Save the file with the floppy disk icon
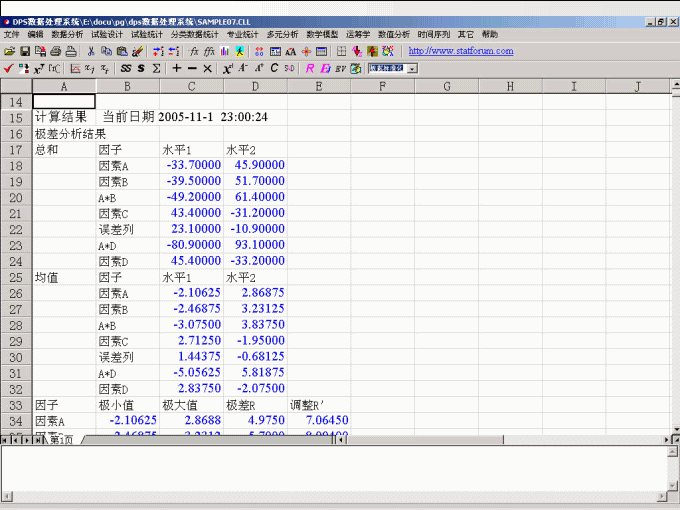Image resolution: width=680 pixels, height=510 pixels. (25, 51)
